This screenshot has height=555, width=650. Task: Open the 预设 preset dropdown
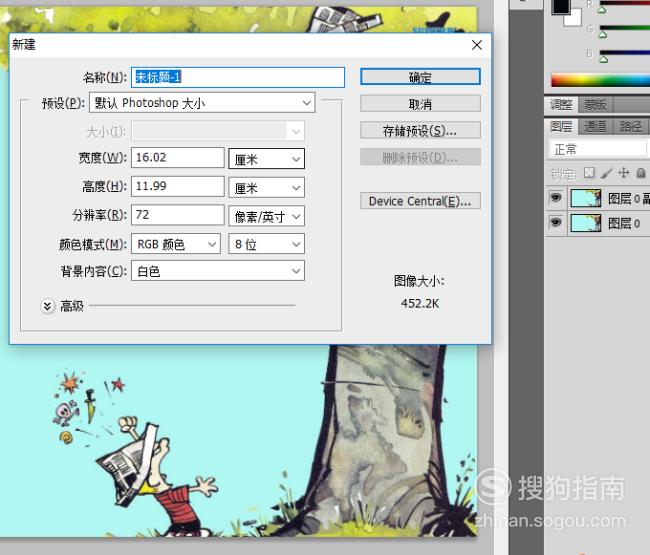202,103
